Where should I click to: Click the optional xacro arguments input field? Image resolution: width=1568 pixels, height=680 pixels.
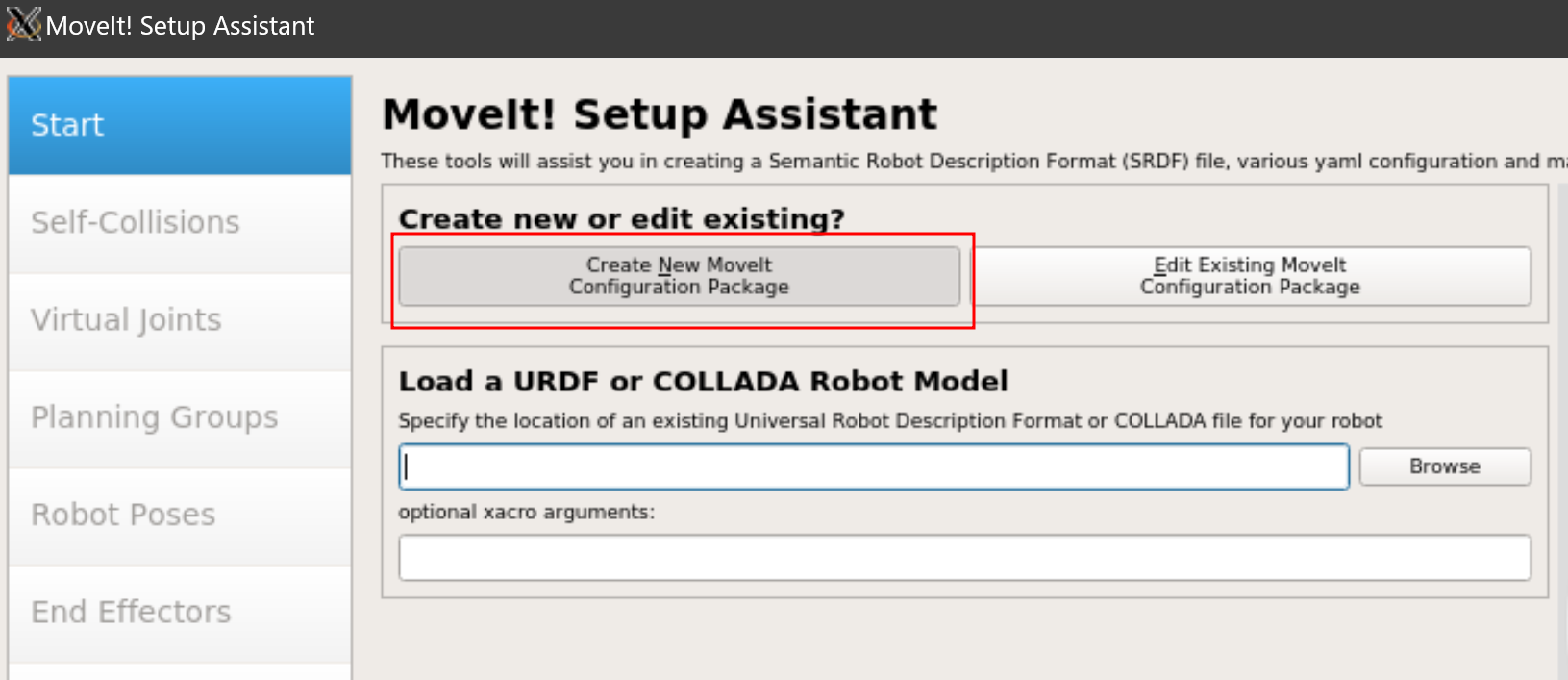(964, 558)
